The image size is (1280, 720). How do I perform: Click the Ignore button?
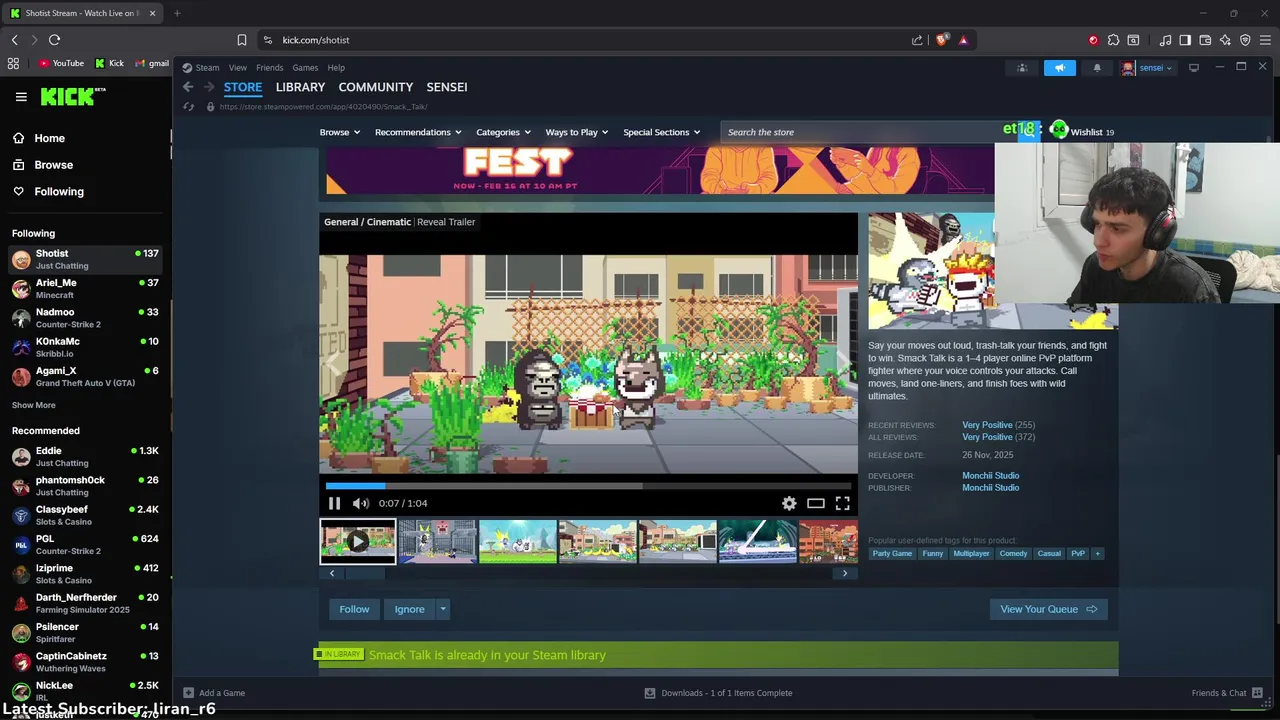[409, 609]
